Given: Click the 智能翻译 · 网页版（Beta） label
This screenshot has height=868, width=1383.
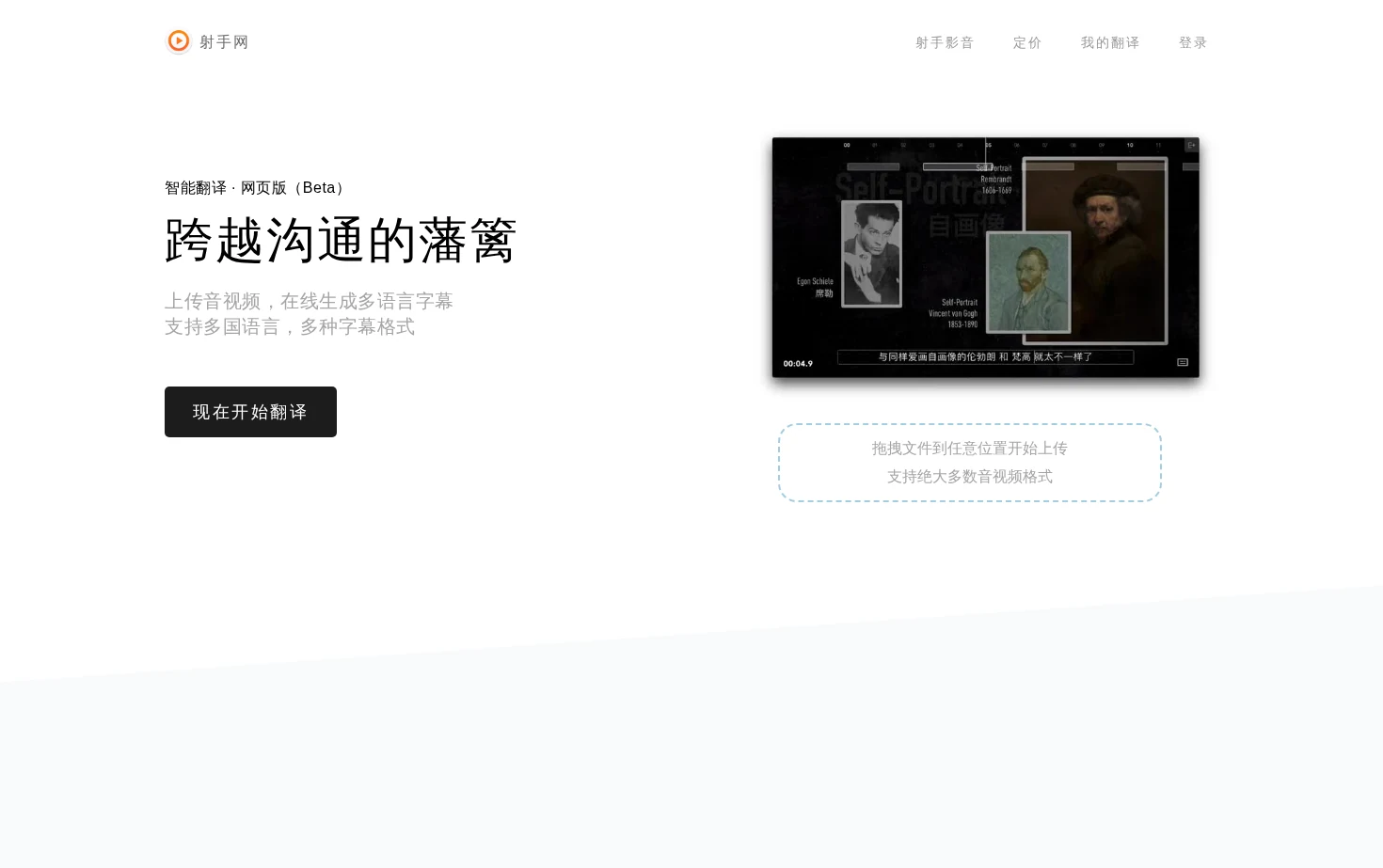Looking at the screenshot, I should [256, 188].
